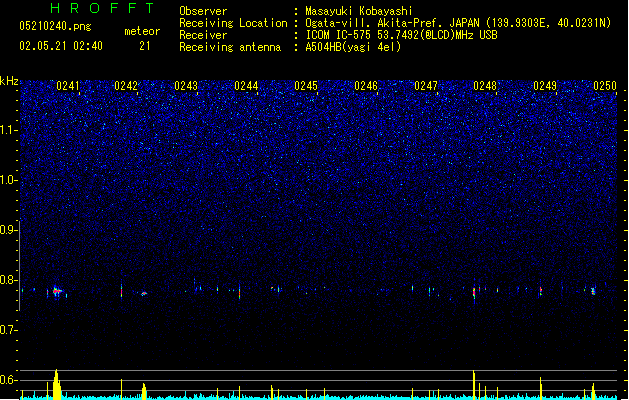Screen dimensions: 629x400
Task: Click the tall yellow power peak near 0248
Action: (x=474, y=385)
